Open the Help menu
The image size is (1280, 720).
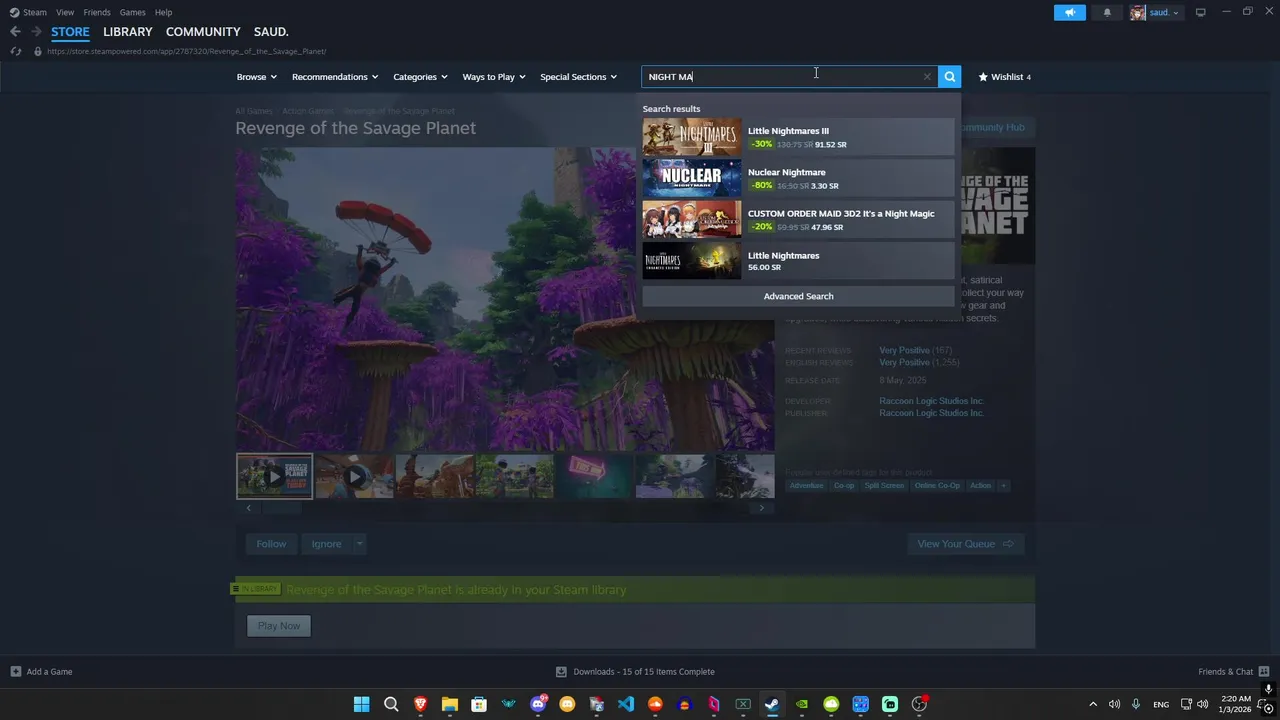coord(163,12)
